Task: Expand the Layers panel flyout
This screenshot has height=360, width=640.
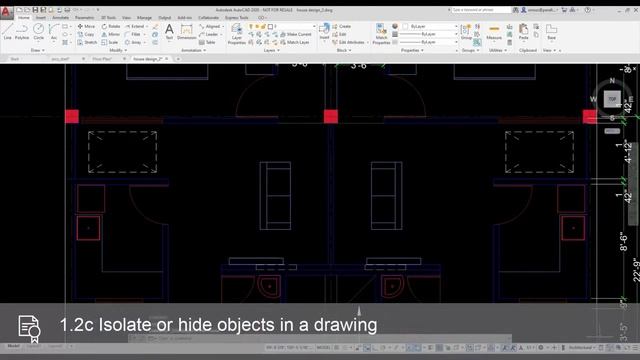Action: click(271, 50)
